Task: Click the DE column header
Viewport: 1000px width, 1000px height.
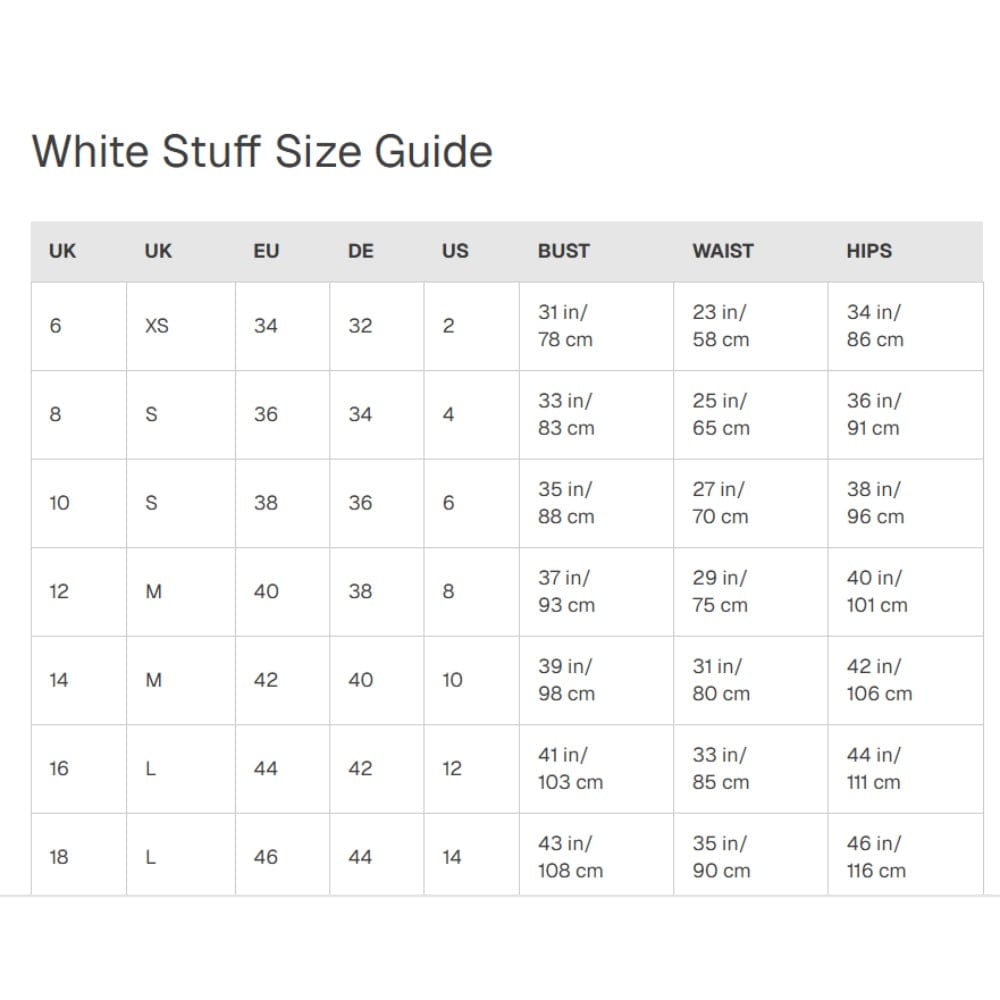Action: point(361,251)
